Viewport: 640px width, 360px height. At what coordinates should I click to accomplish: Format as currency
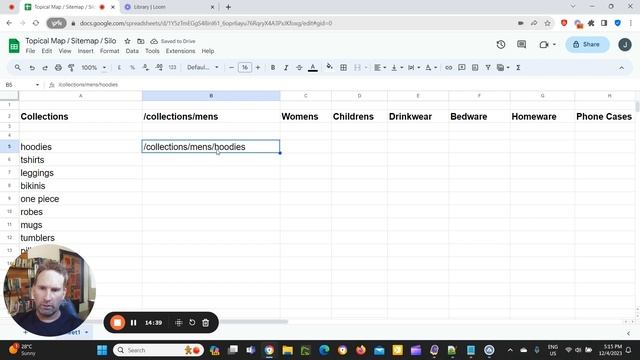[119, 67]
